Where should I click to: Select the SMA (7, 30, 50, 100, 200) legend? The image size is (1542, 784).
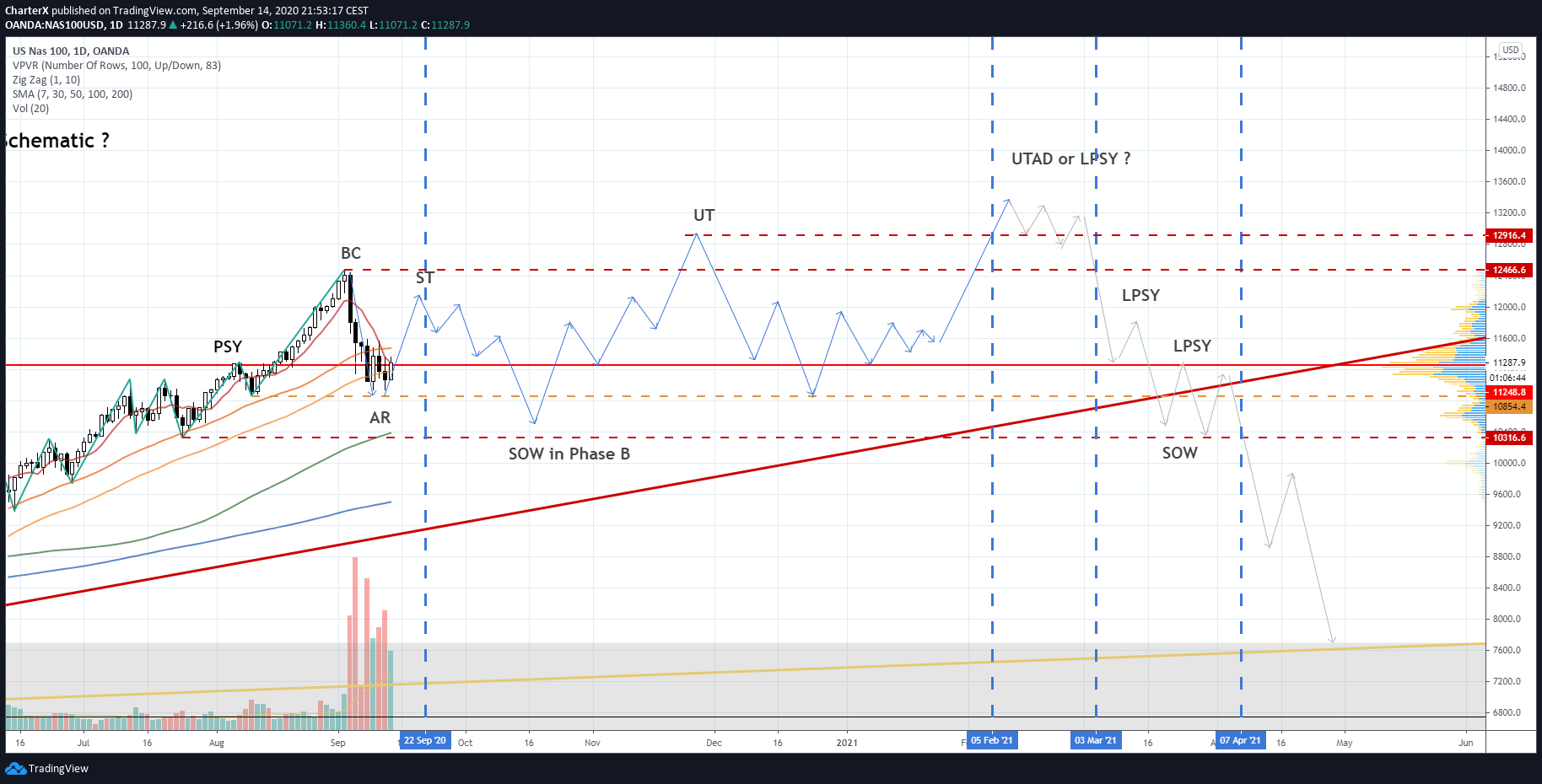pos(73,94)
